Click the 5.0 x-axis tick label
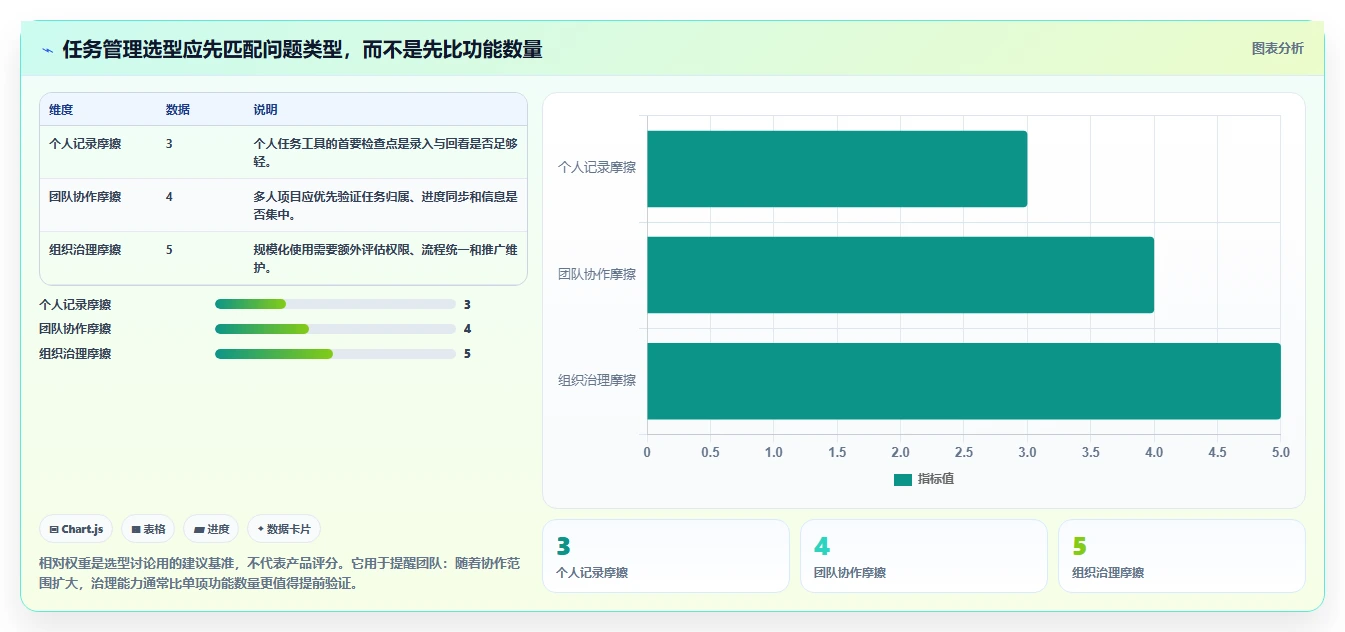Image resolution: width=1345 pixels, height=632 pixels. tap(1280, 452)
